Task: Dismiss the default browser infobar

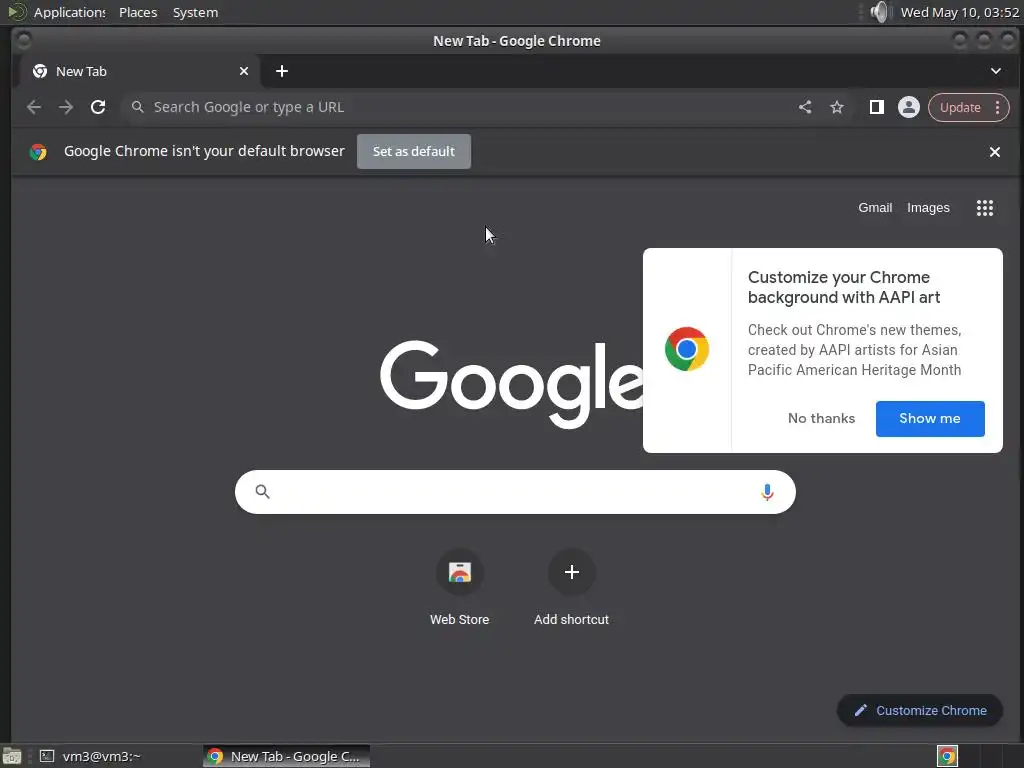Action: click(994, 152)
